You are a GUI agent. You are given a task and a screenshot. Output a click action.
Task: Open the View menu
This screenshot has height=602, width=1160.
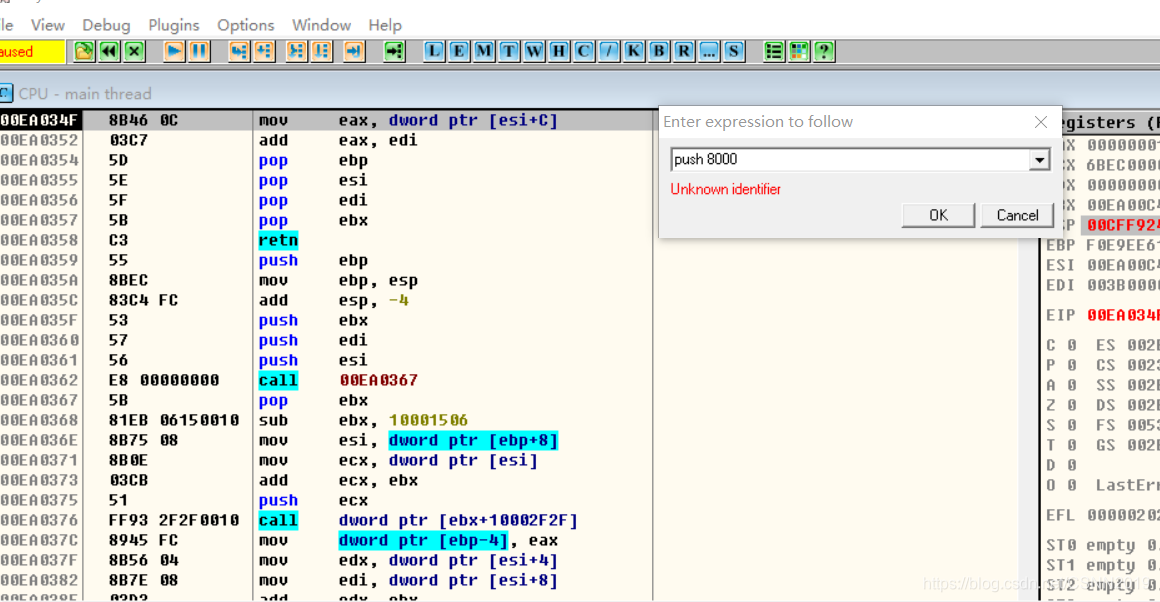click(x=48, y=25)
